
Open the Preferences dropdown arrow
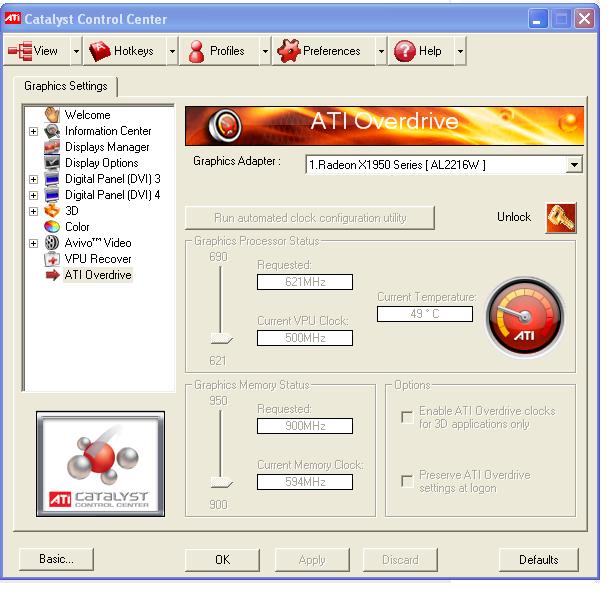[381, 51]
